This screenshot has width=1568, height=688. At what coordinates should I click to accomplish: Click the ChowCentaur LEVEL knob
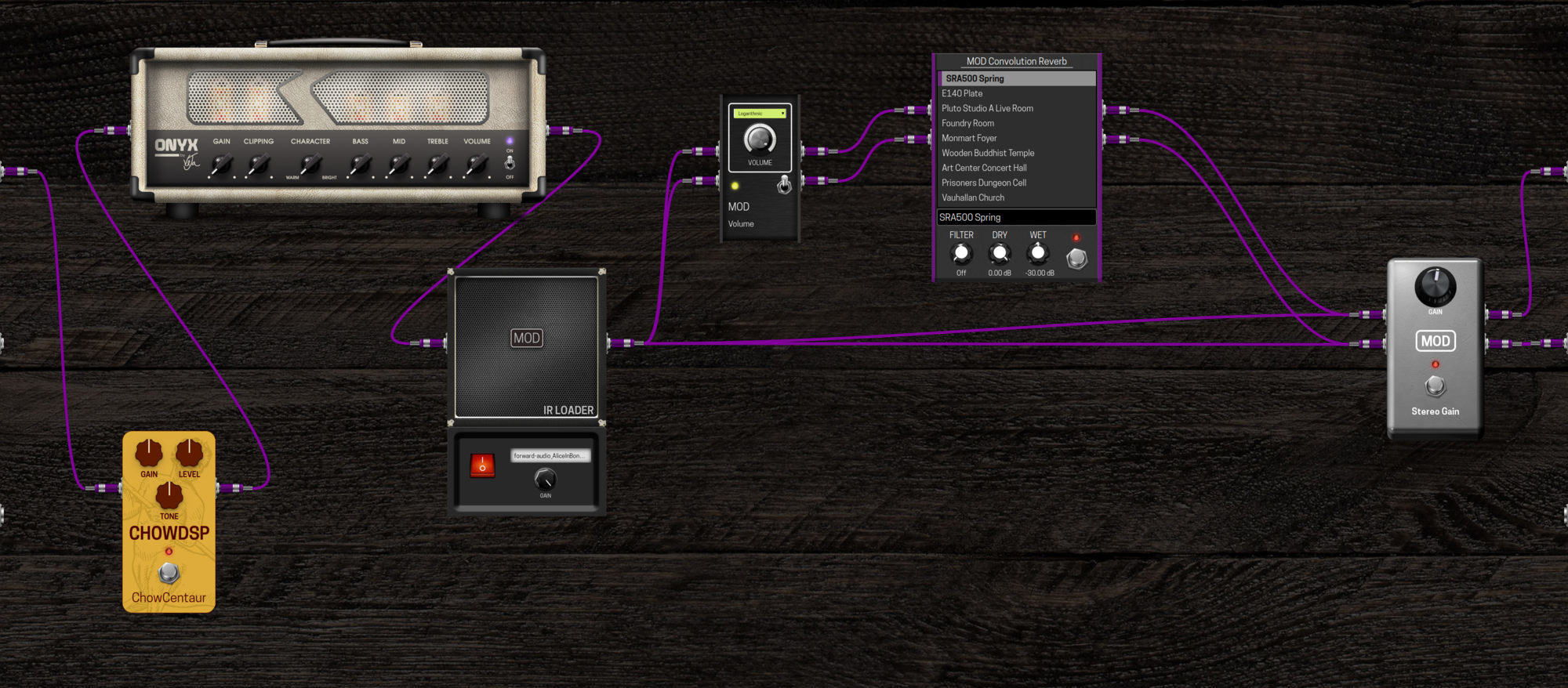tap(189, 453)
